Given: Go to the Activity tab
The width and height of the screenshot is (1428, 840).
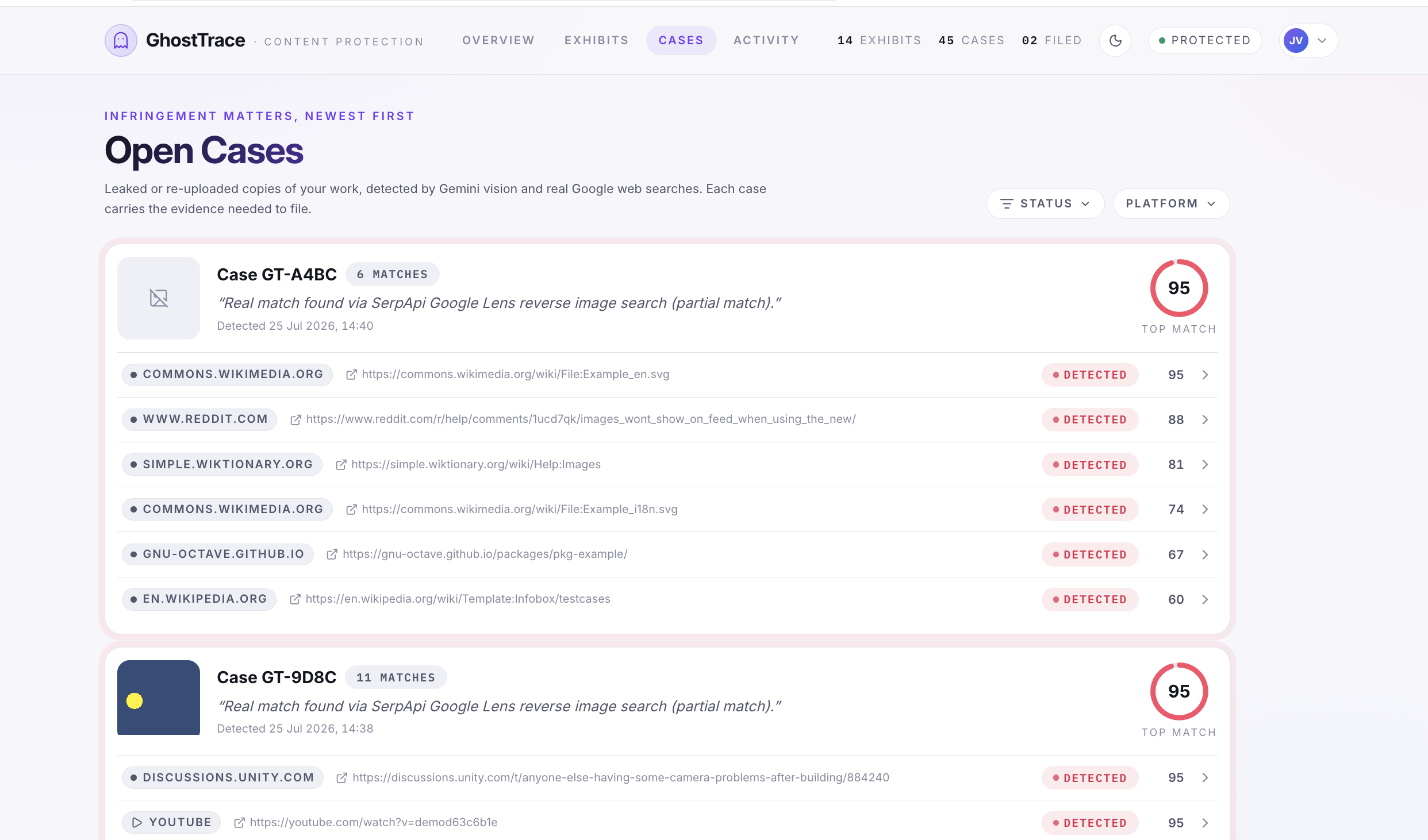Looking at the screenshot, I should pos(766,40).
